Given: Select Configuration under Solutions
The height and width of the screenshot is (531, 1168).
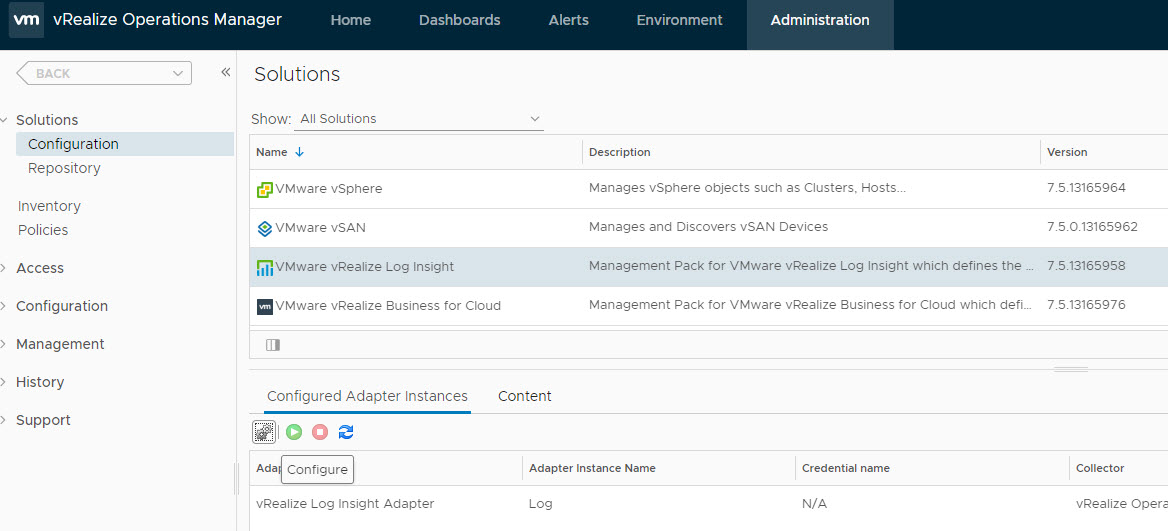Looking at the screenshot, I should point(124,144).
